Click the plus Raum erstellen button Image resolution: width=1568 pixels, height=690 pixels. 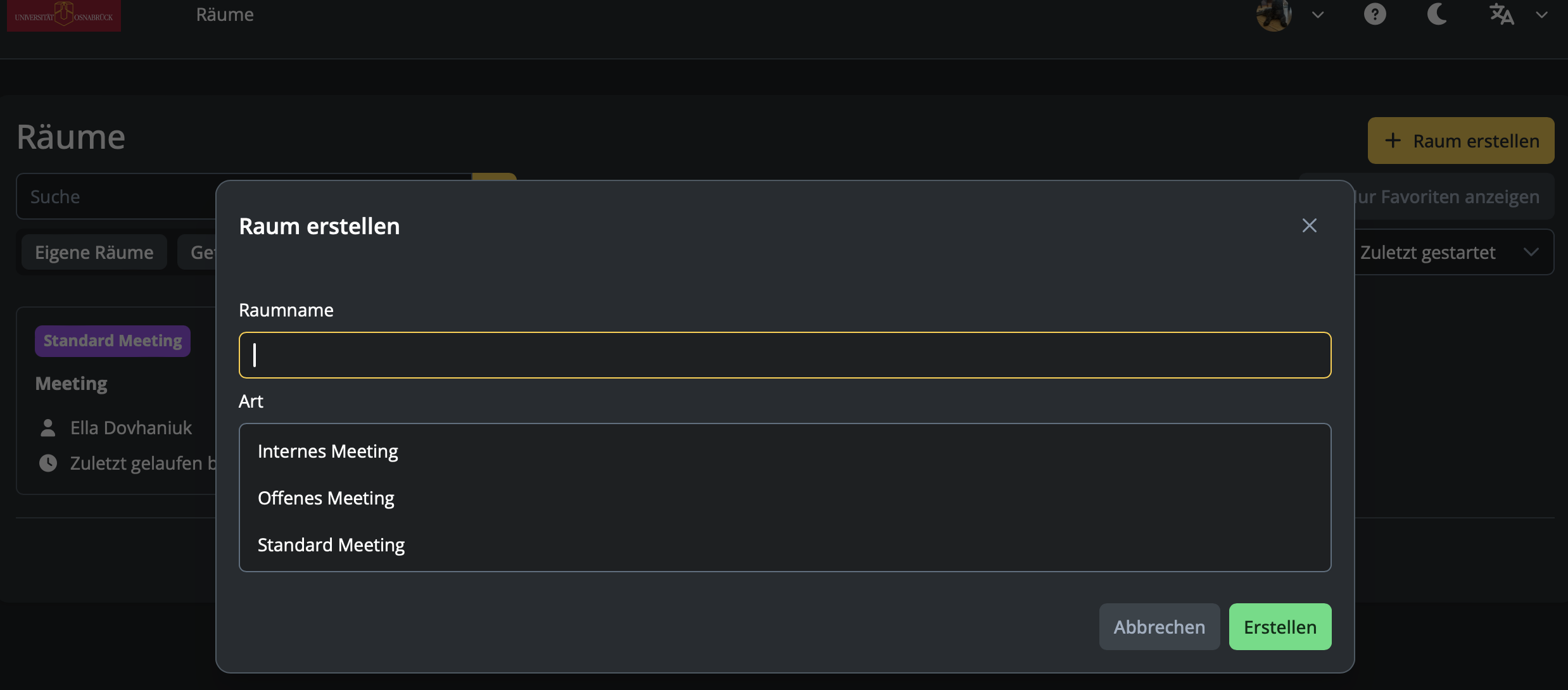(x=1461, y=141)
